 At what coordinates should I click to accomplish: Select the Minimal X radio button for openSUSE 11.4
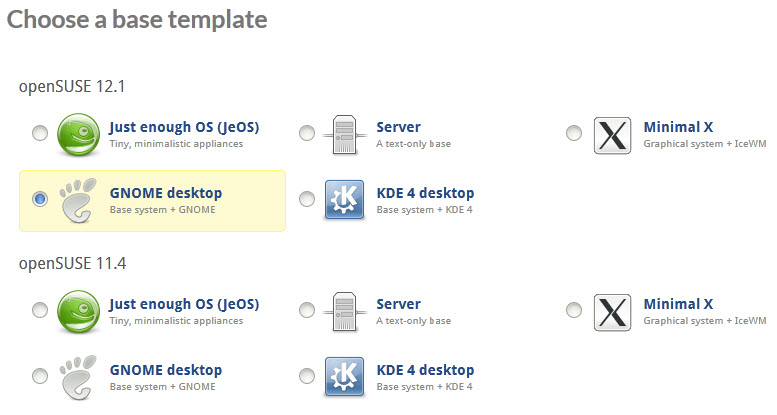pyautogui.click(x=574, y=310)
